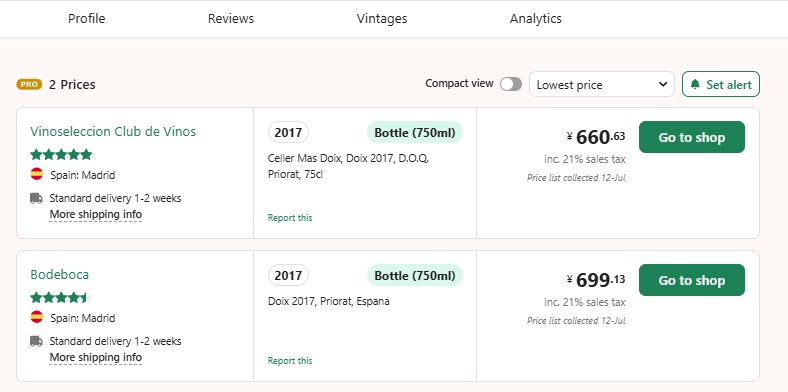Click the Bottle (750ml) tag for Bodeboca

415,275
